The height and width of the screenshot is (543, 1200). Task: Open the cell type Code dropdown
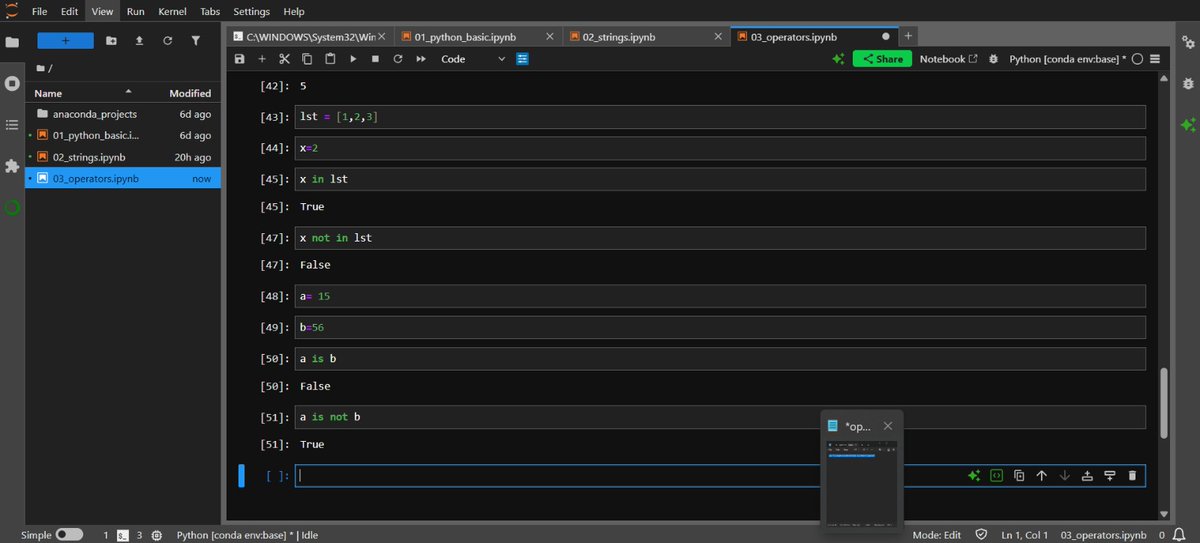point(474,59)
